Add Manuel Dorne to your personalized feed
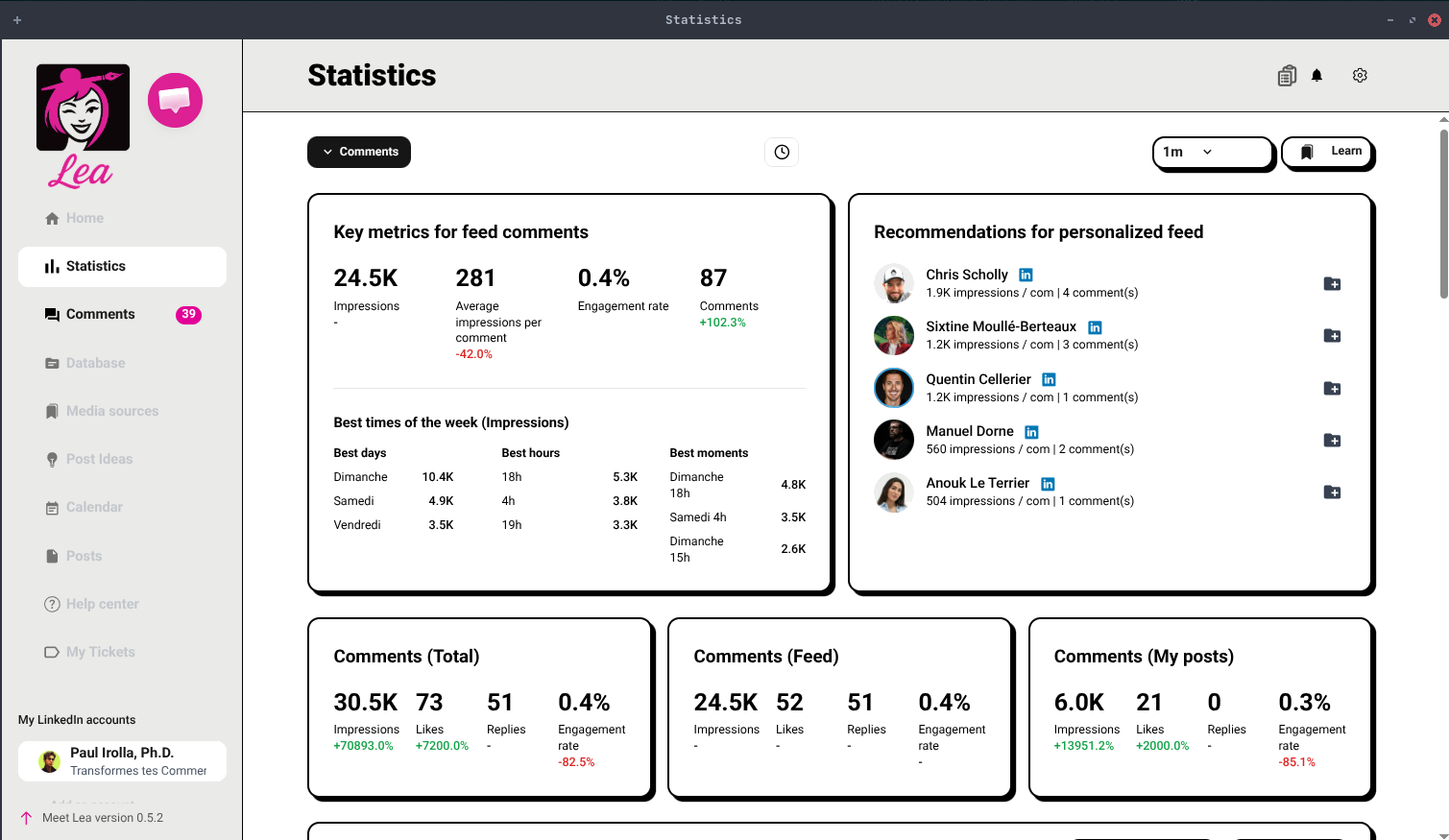The image size is (1449, 840). [x=1332, y=440]
